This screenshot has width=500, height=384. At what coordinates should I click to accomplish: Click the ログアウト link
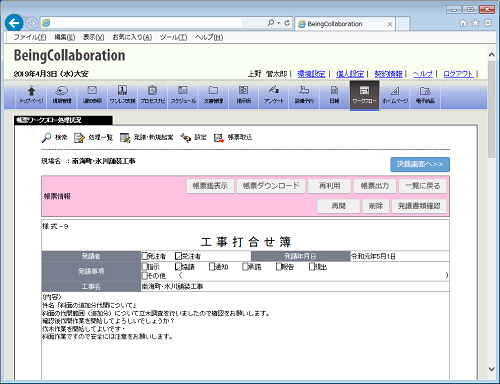click(x=458, y=74)
